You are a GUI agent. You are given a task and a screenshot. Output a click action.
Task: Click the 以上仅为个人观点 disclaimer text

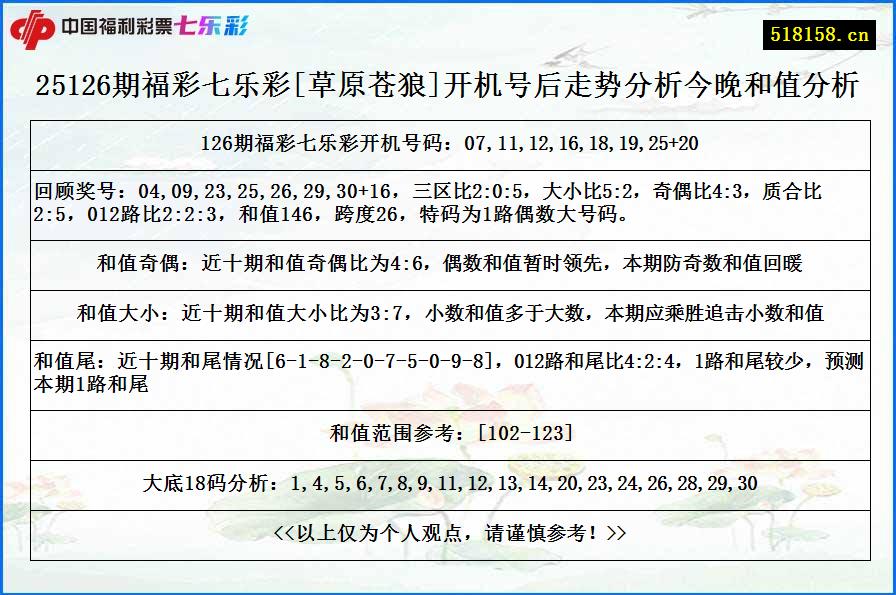(x=448, y=531)
